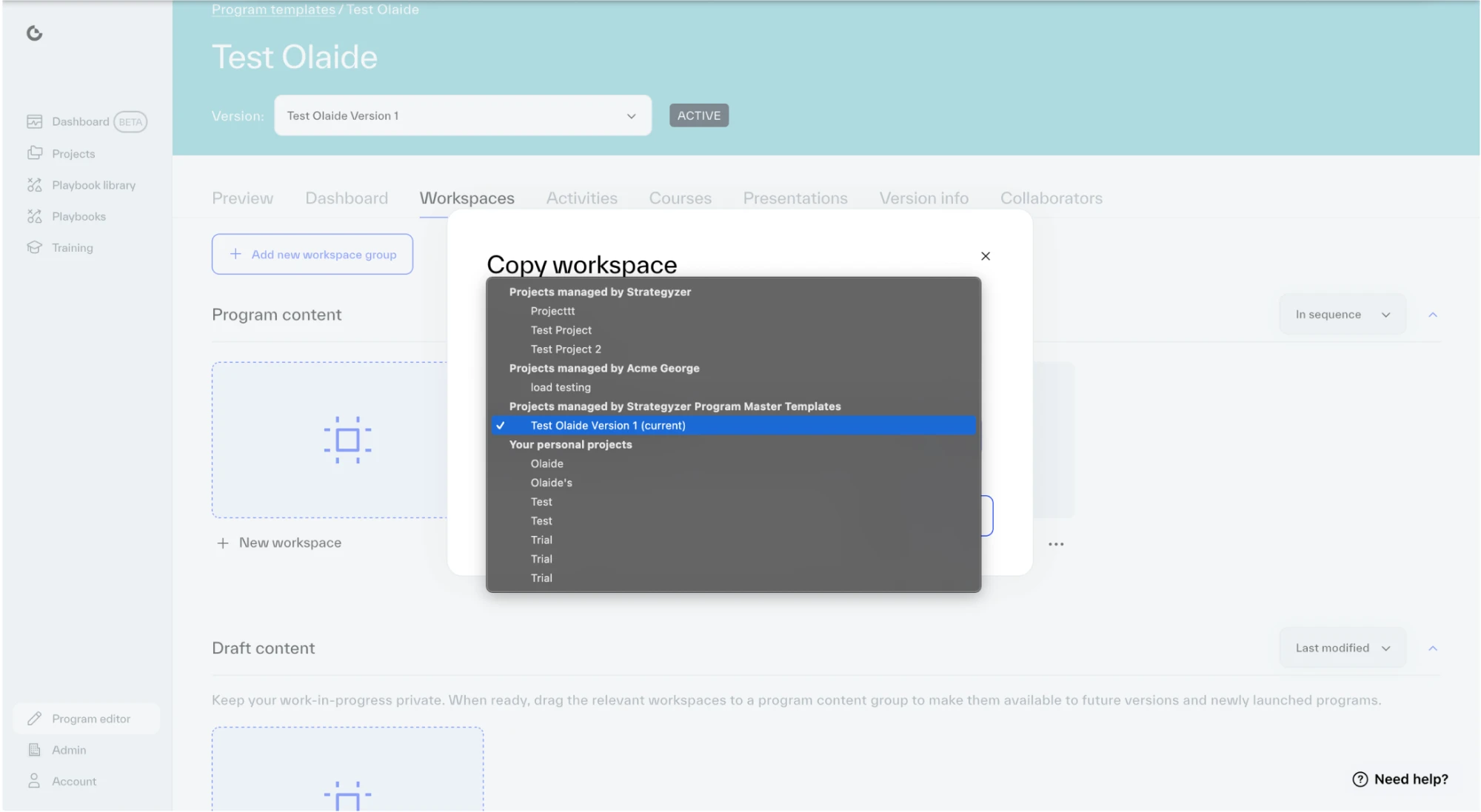
Task: Open the In sequence sort dropdown
Action: point(1343,315)
